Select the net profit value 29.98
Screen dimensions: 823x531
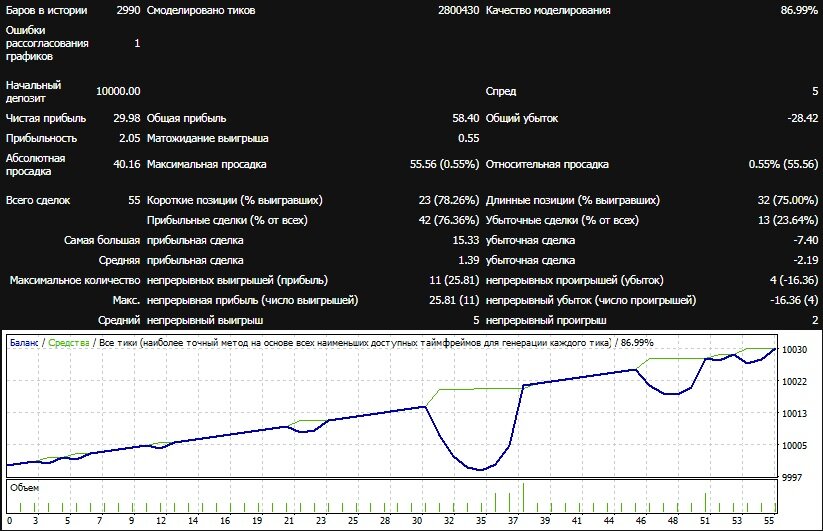(126, 118)
